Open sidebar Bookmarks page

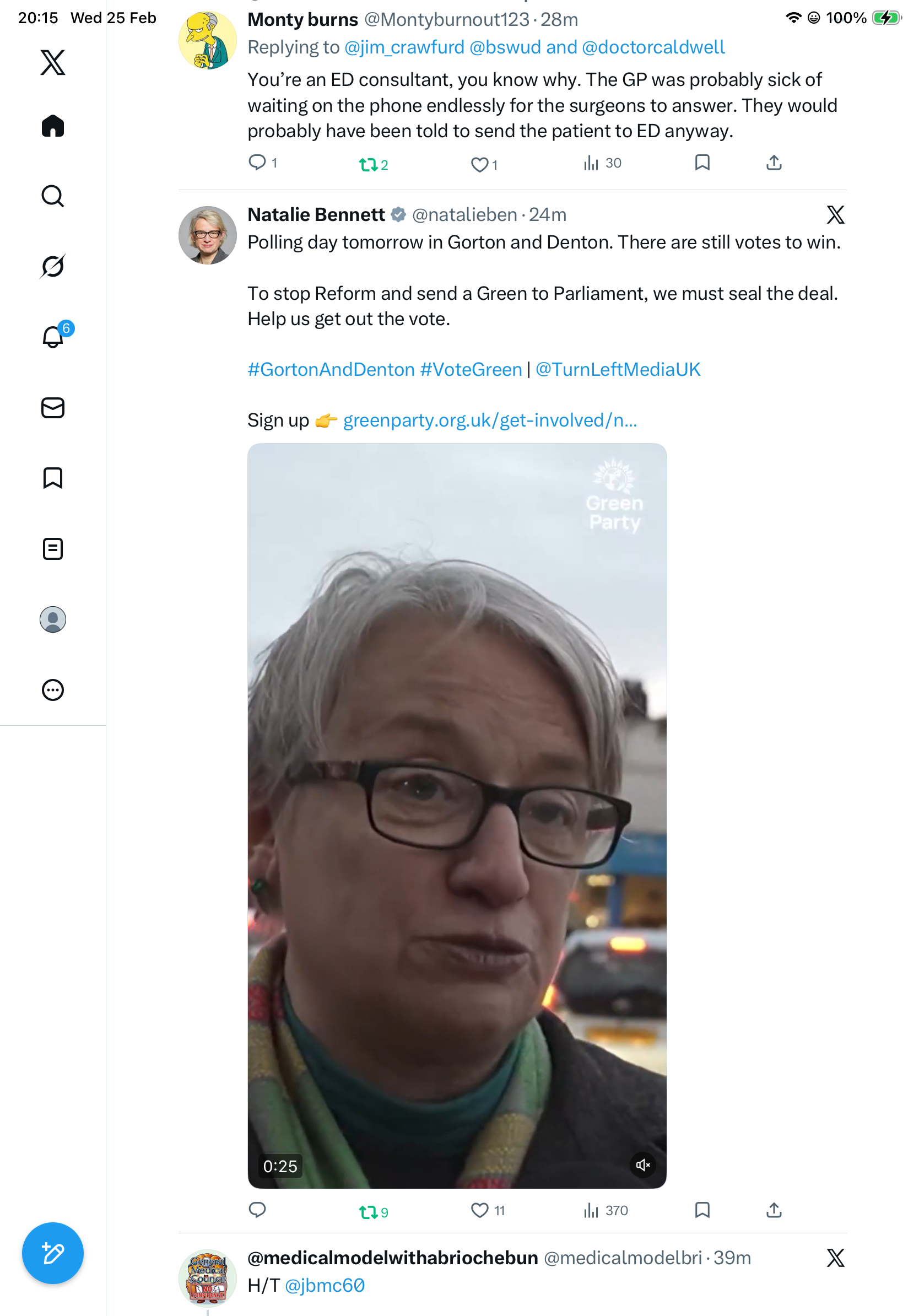[x=53, y=478]
